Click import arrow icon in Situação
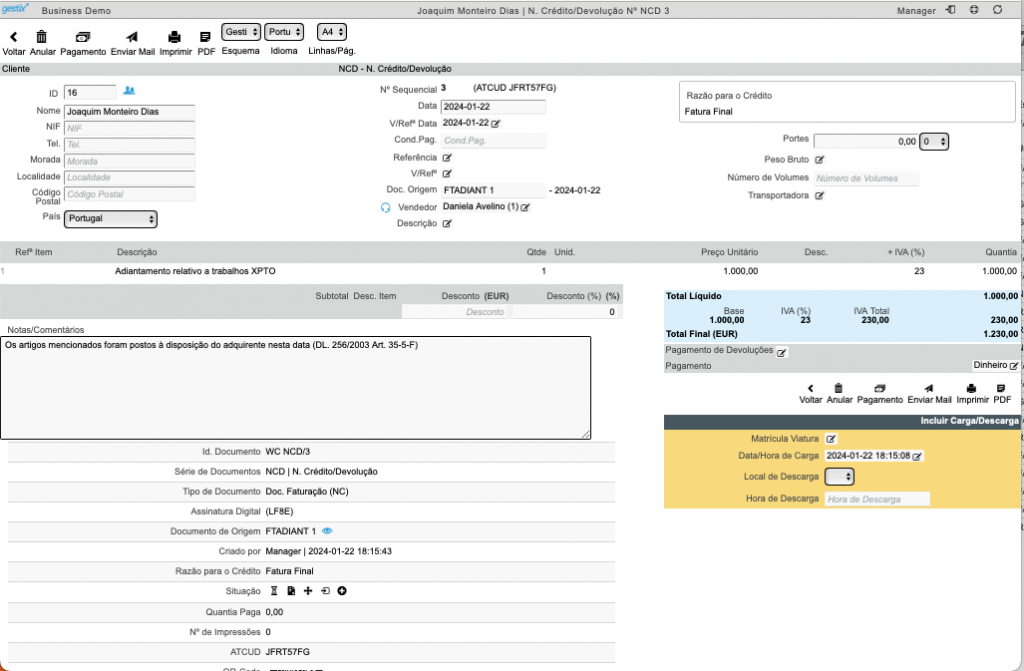The height and width of the screenshot is (671, 1024). 325,591
